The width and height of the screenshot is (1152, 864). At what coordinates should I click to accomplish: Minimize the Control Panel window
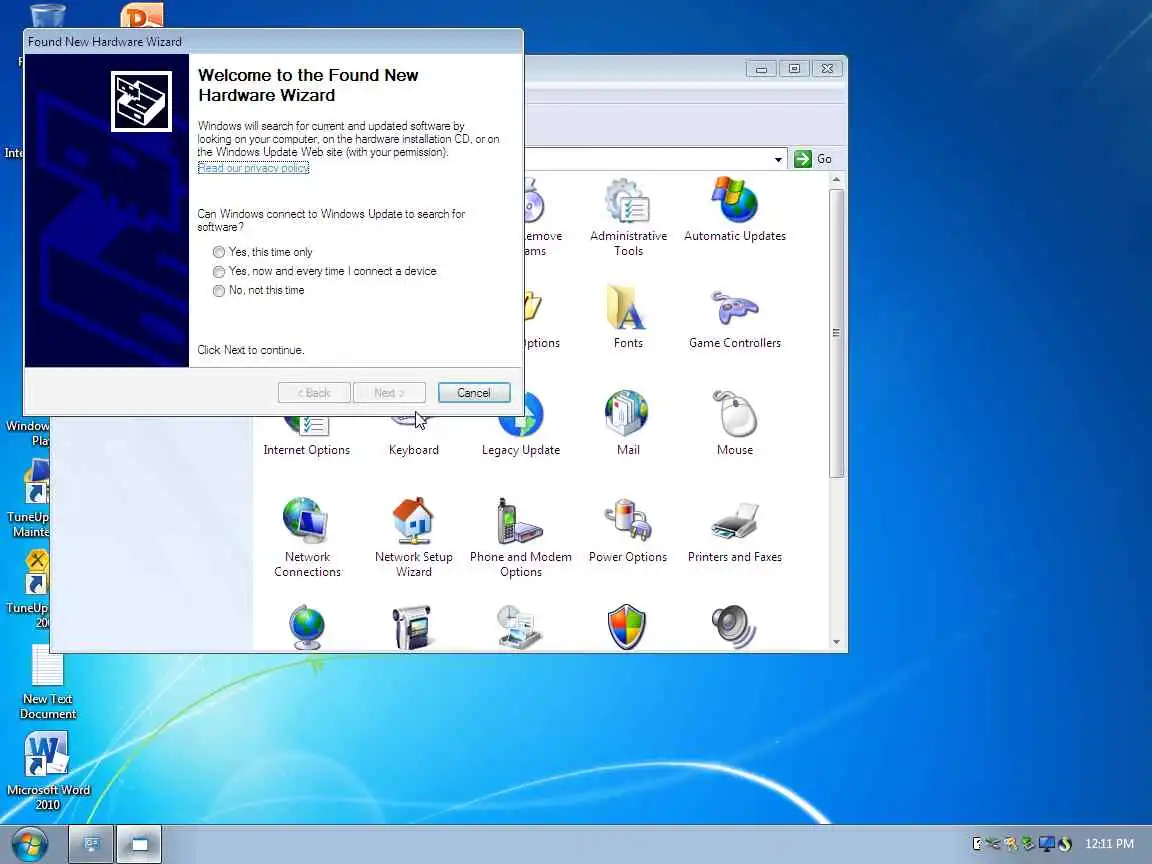click(761, 69)
